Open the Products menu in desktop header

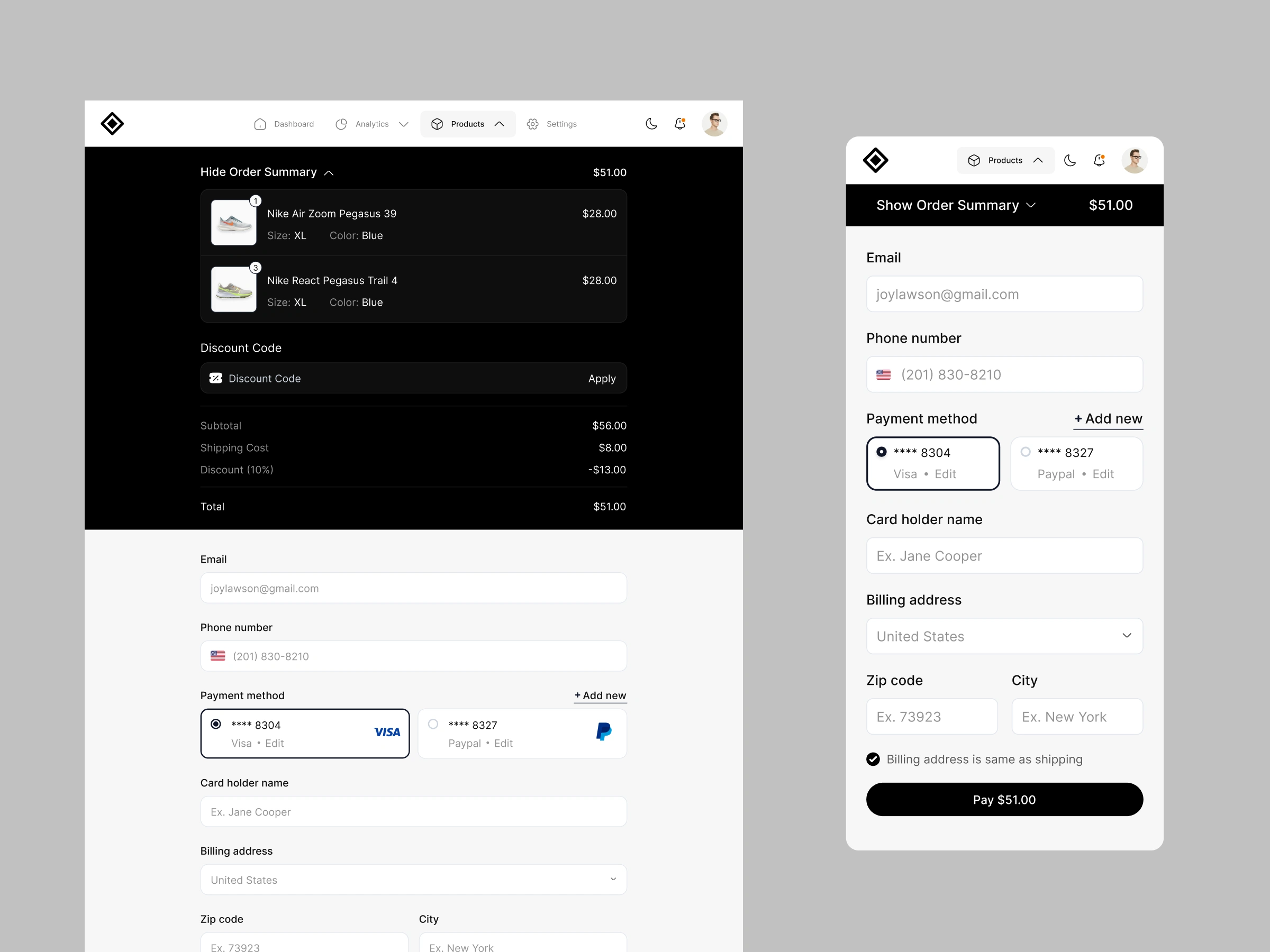pos(468,124)
